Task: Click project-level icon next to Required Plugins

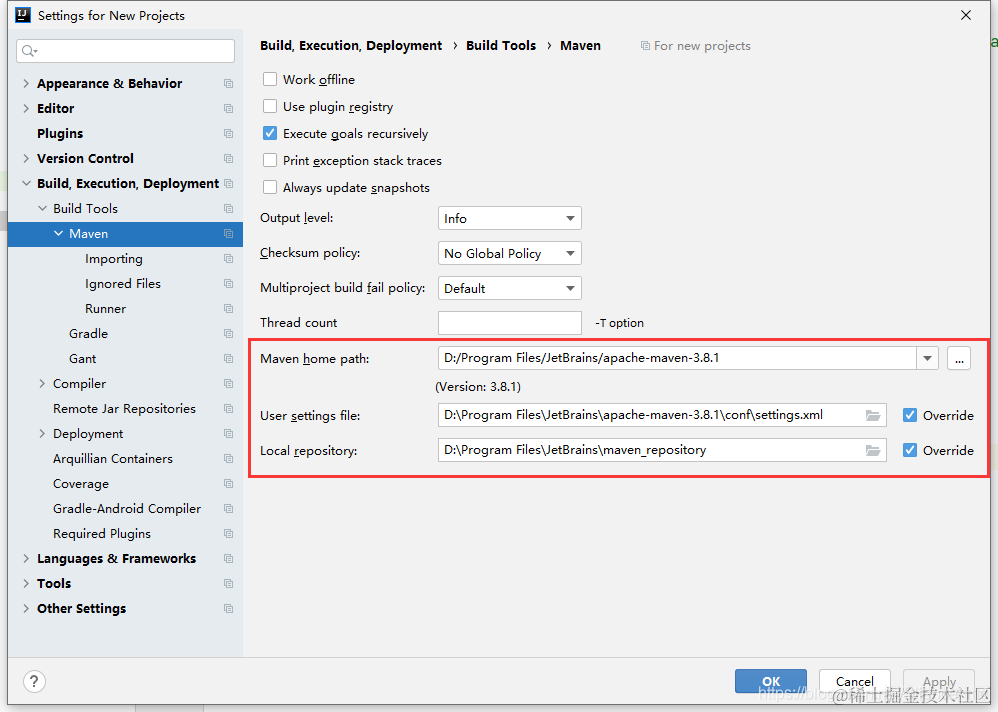Action: click(228, 534)
